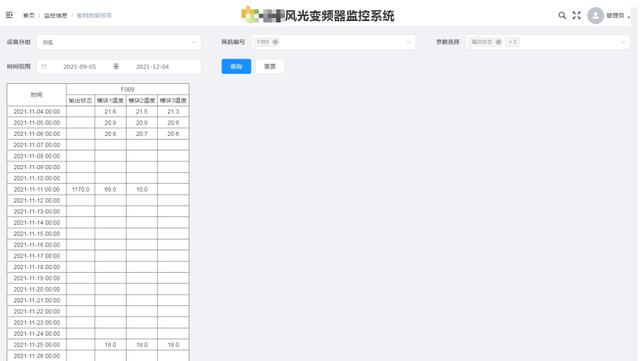Select row 2021-11-20 00:00 time cell

click(x=37, y=289)
